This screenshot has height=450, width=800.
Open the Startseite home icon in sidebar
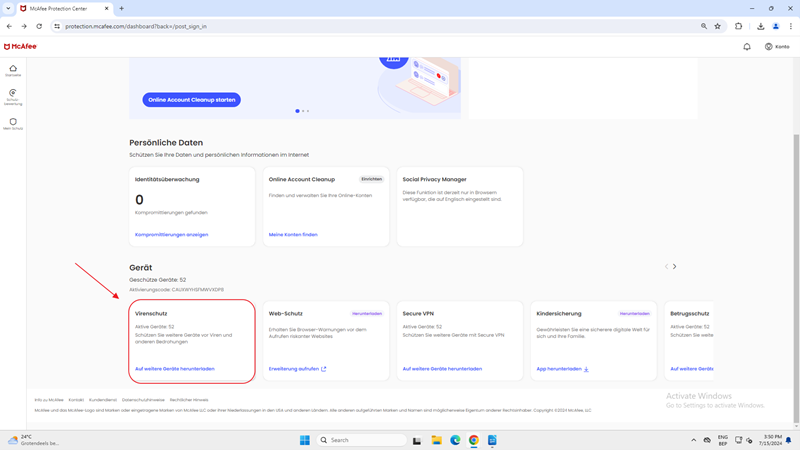pyautogui.click(x=13, y=70)
